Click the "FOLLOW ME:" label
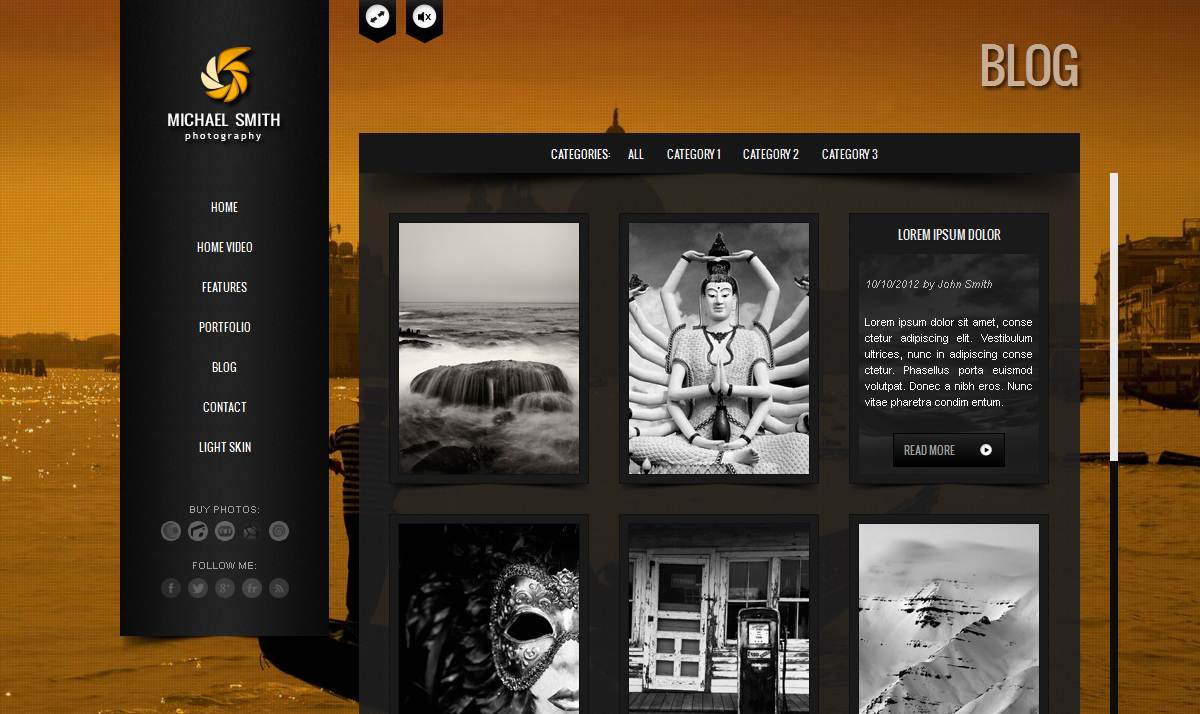Image resolution: width=1200 pixels, height=714 pixels. (224, 565)
